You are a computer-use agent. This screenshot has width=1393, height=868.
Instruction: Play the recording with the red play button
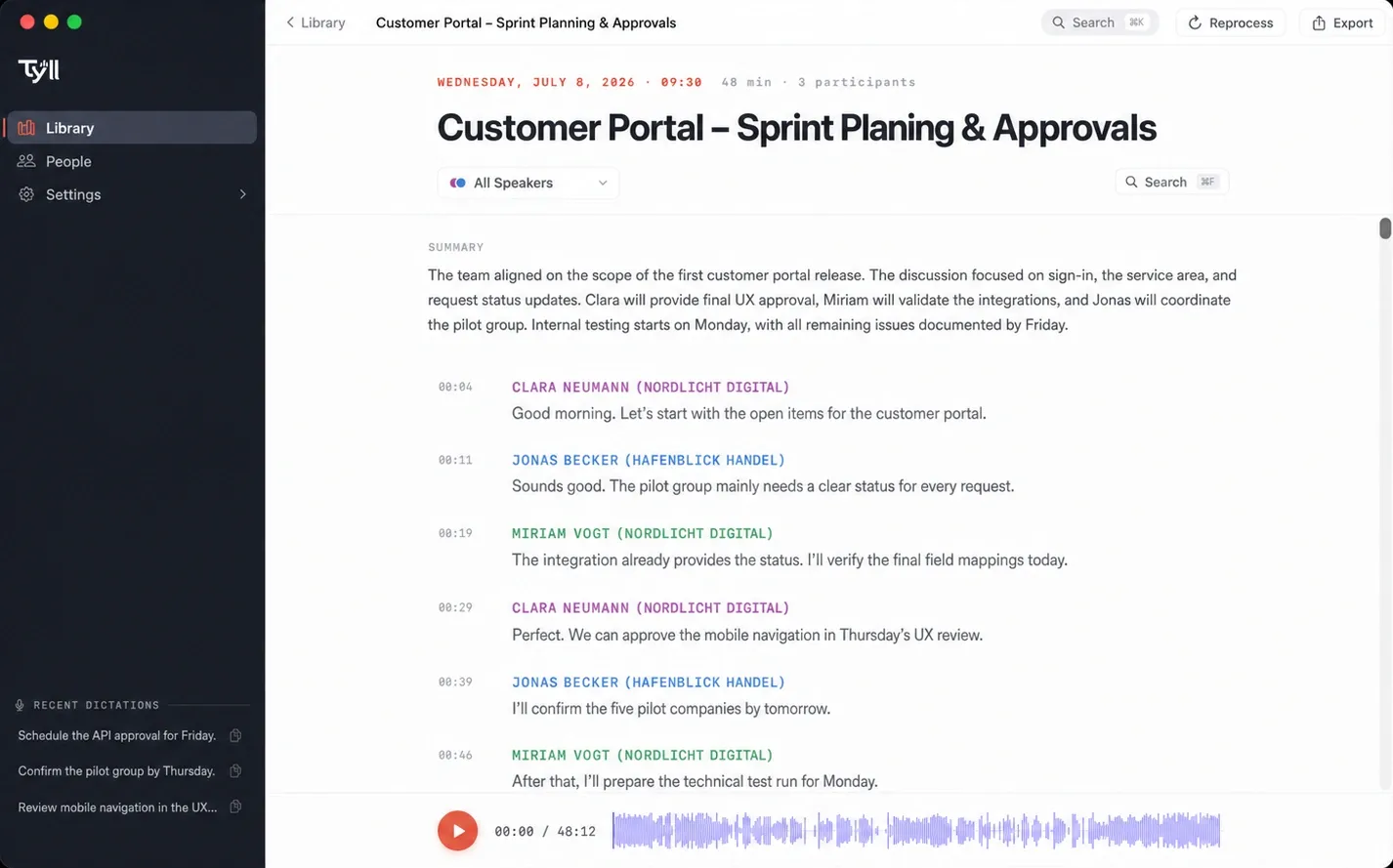457,831
